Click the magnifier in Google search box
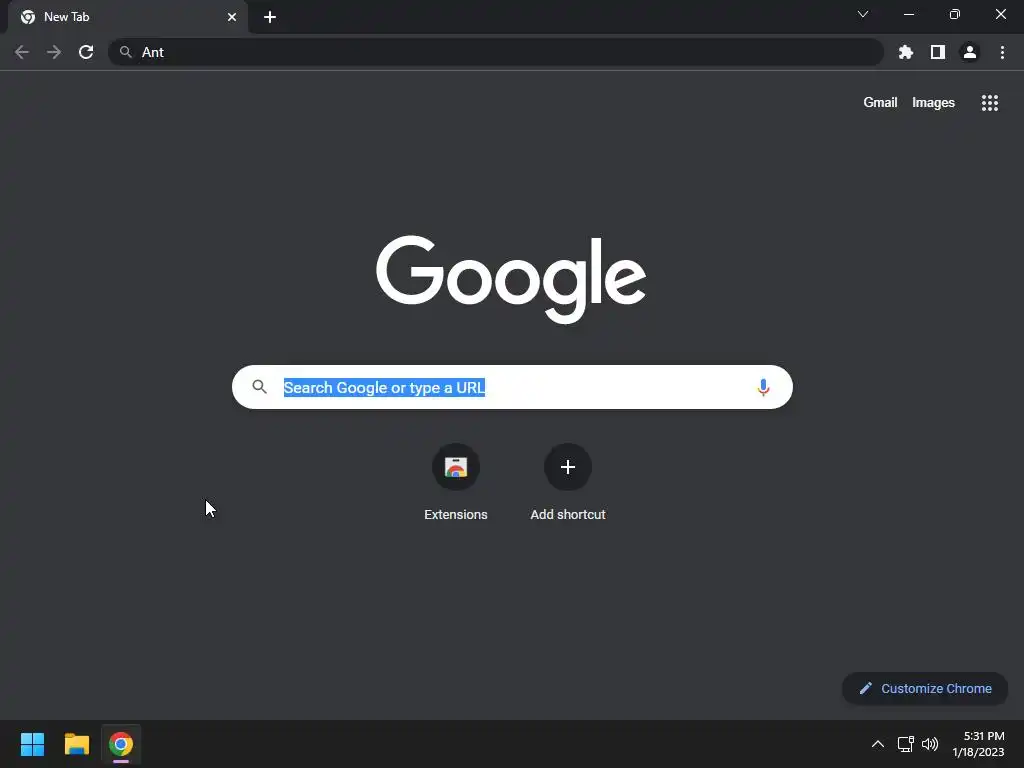This screenshot has height=768, width=1024. (259, 387)
